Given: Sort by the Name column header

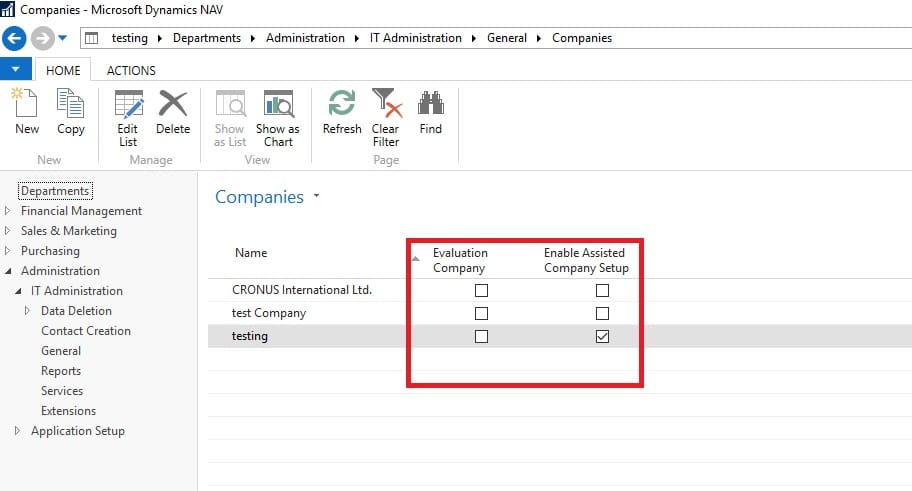Looking at the screenshot, I should coord(251,253).
